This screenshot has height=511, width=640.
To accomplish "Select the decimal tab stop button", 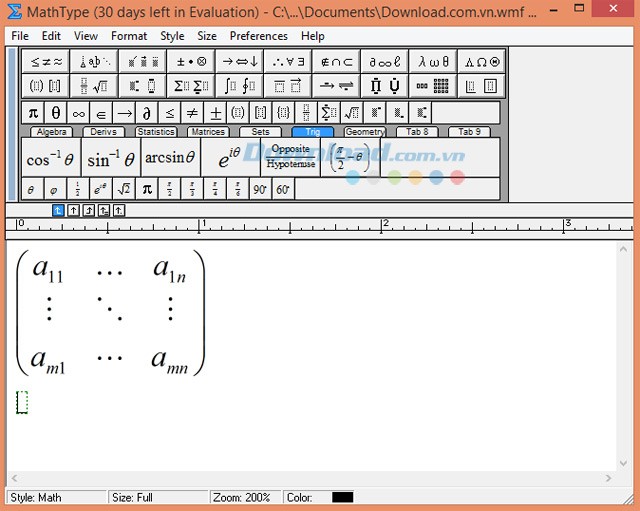I will click(x=119, y=211).
